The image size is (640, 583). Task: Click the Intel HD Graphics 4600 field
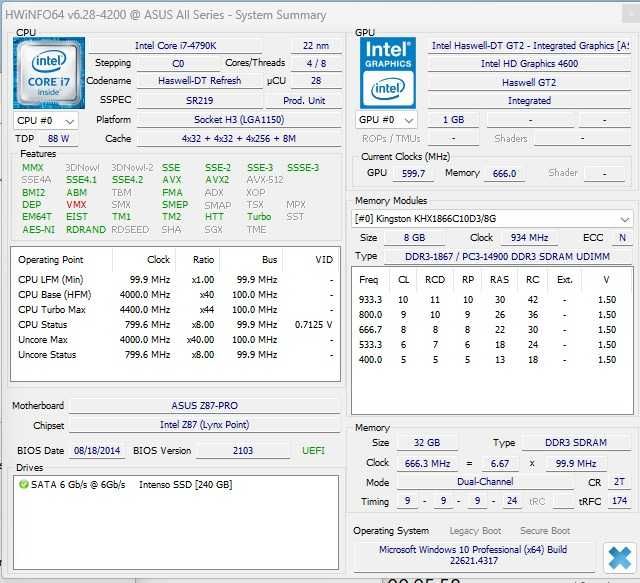tap(529, 64)
